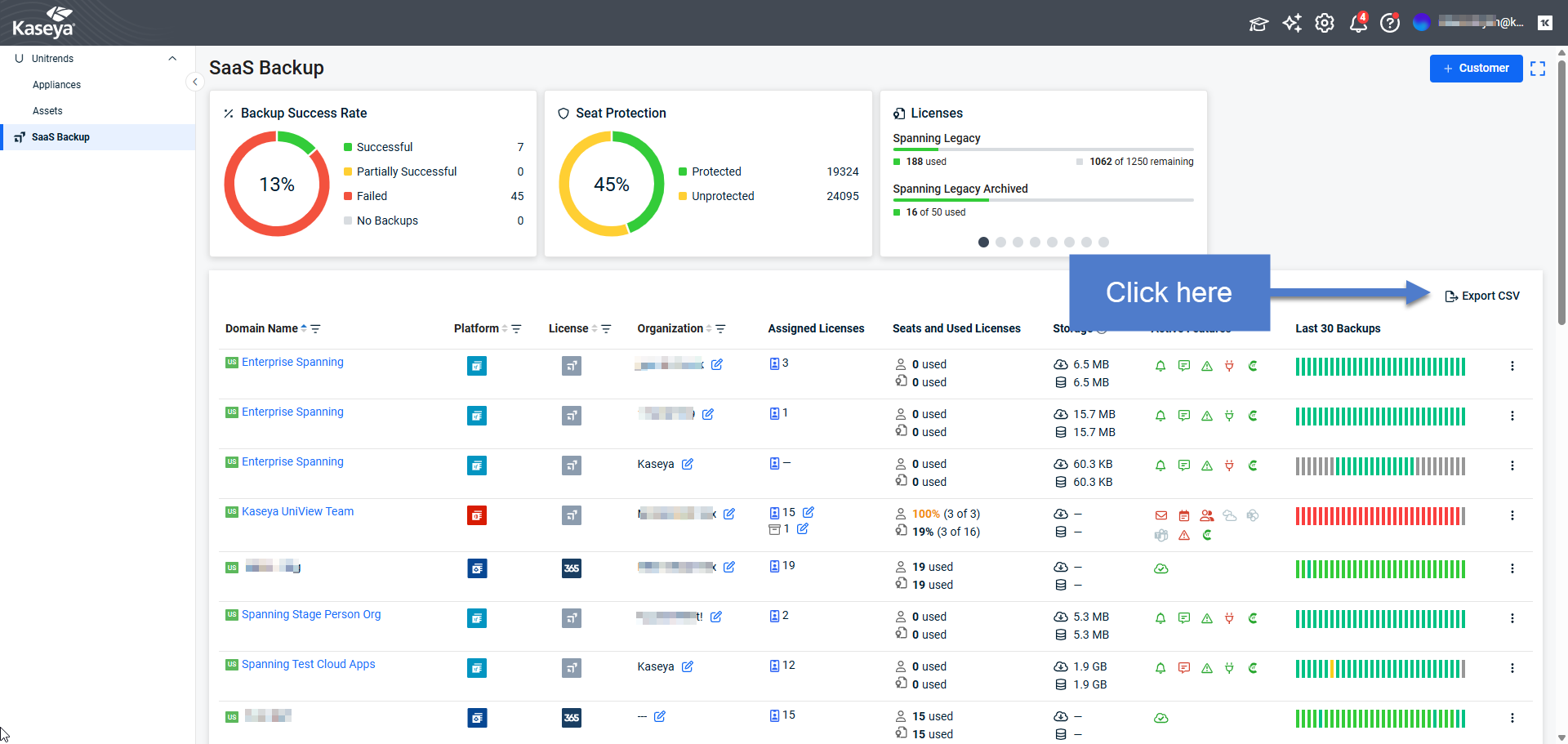Image resolution: width=1568 pixels, height=744 pixels.
Task: Open the settings gear in the header
Action: click(1325, 23)
